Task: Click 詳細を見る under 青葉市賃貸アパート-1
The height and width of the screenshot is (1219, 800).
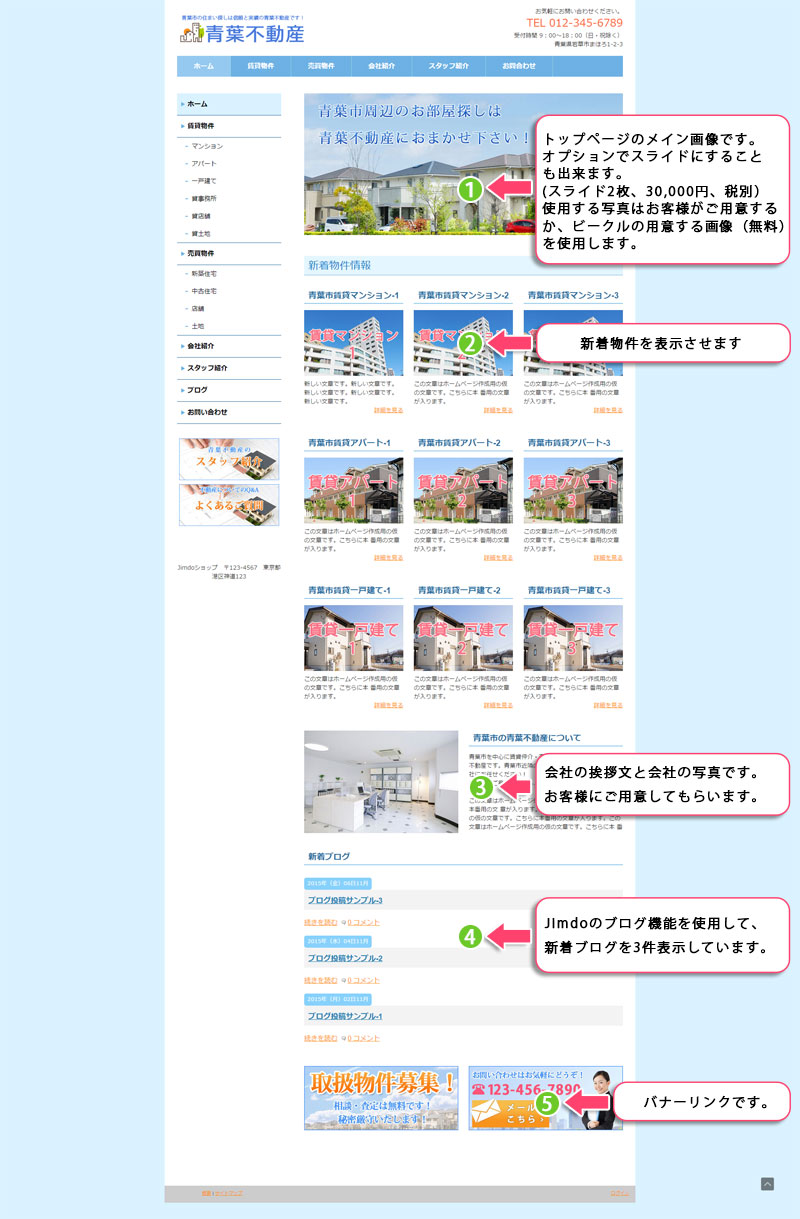Action: [x=388, y=558]
